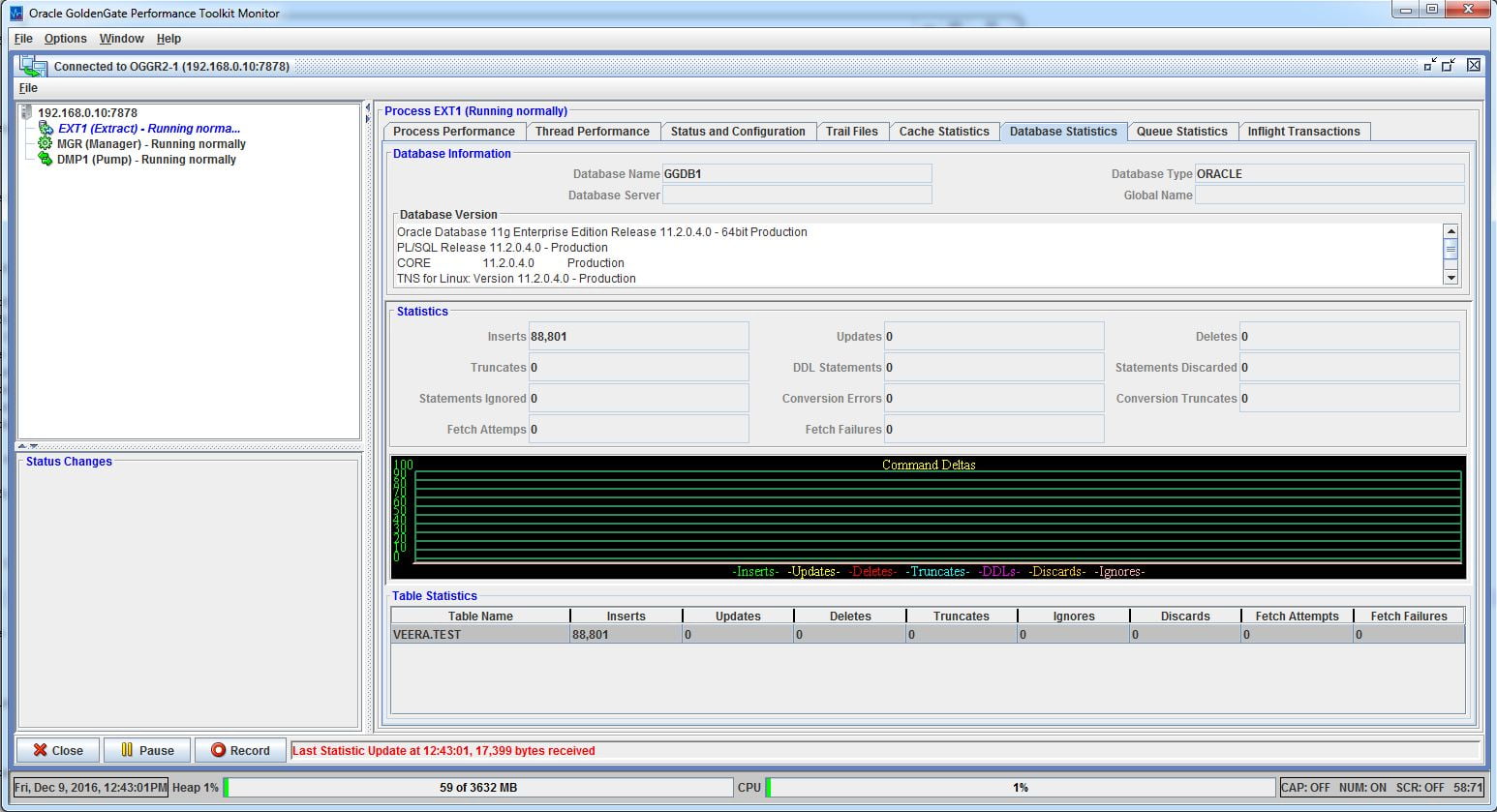Screen dimensions: 1497x812
Task: Switch to Process Performance tab
Action: [454, 132]
